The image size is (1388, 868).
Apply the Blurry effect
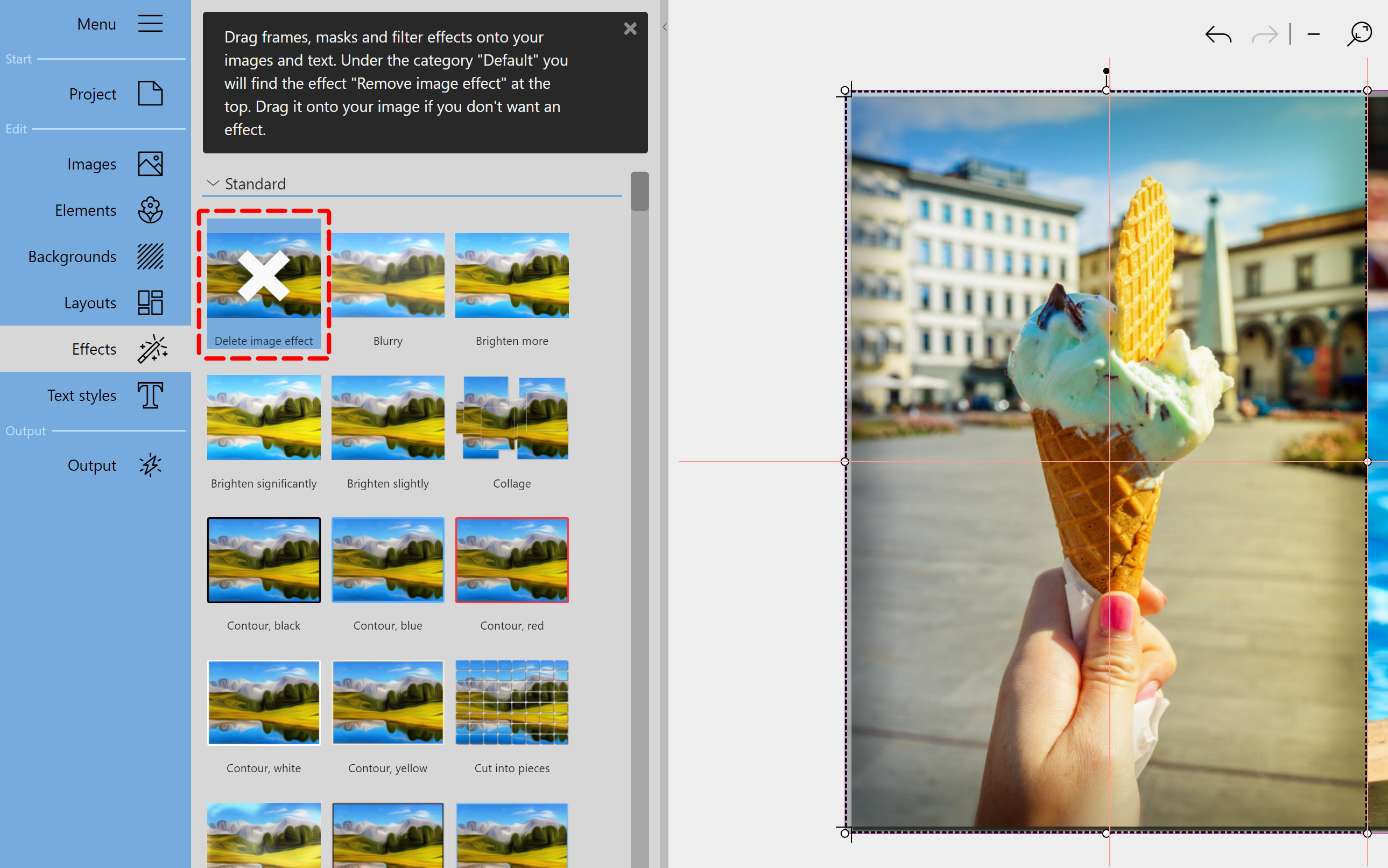point(387,276)
